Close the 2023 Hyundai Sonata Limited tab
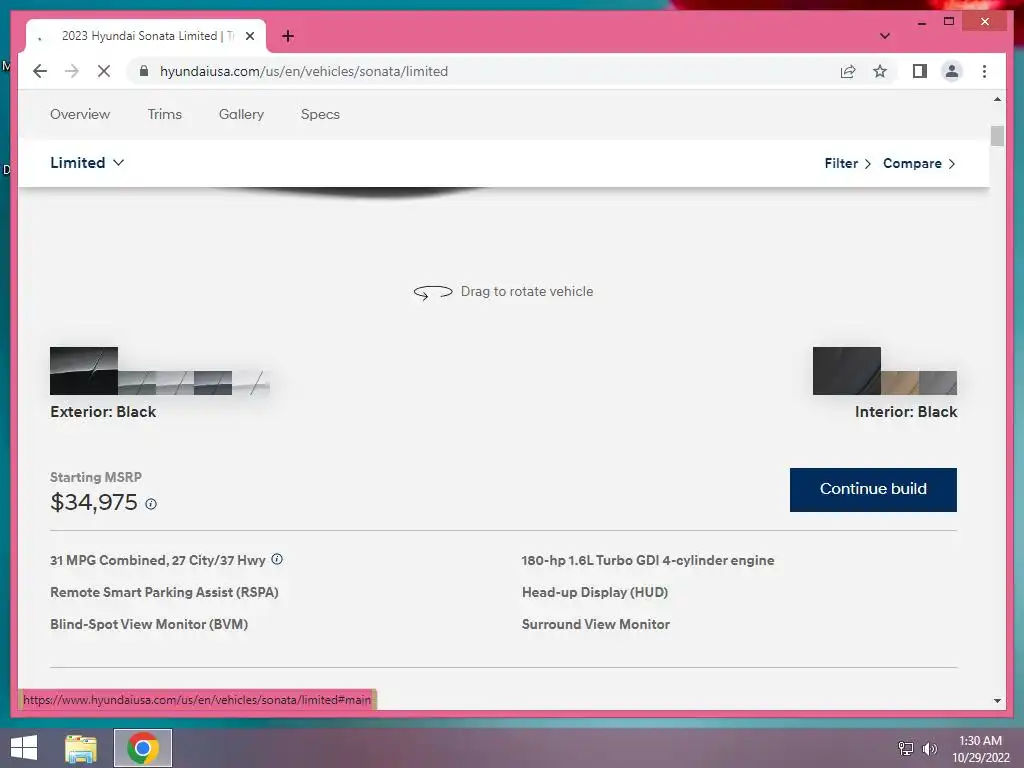The width and height of the screenshot is (1024, 768). coord(249,36)
